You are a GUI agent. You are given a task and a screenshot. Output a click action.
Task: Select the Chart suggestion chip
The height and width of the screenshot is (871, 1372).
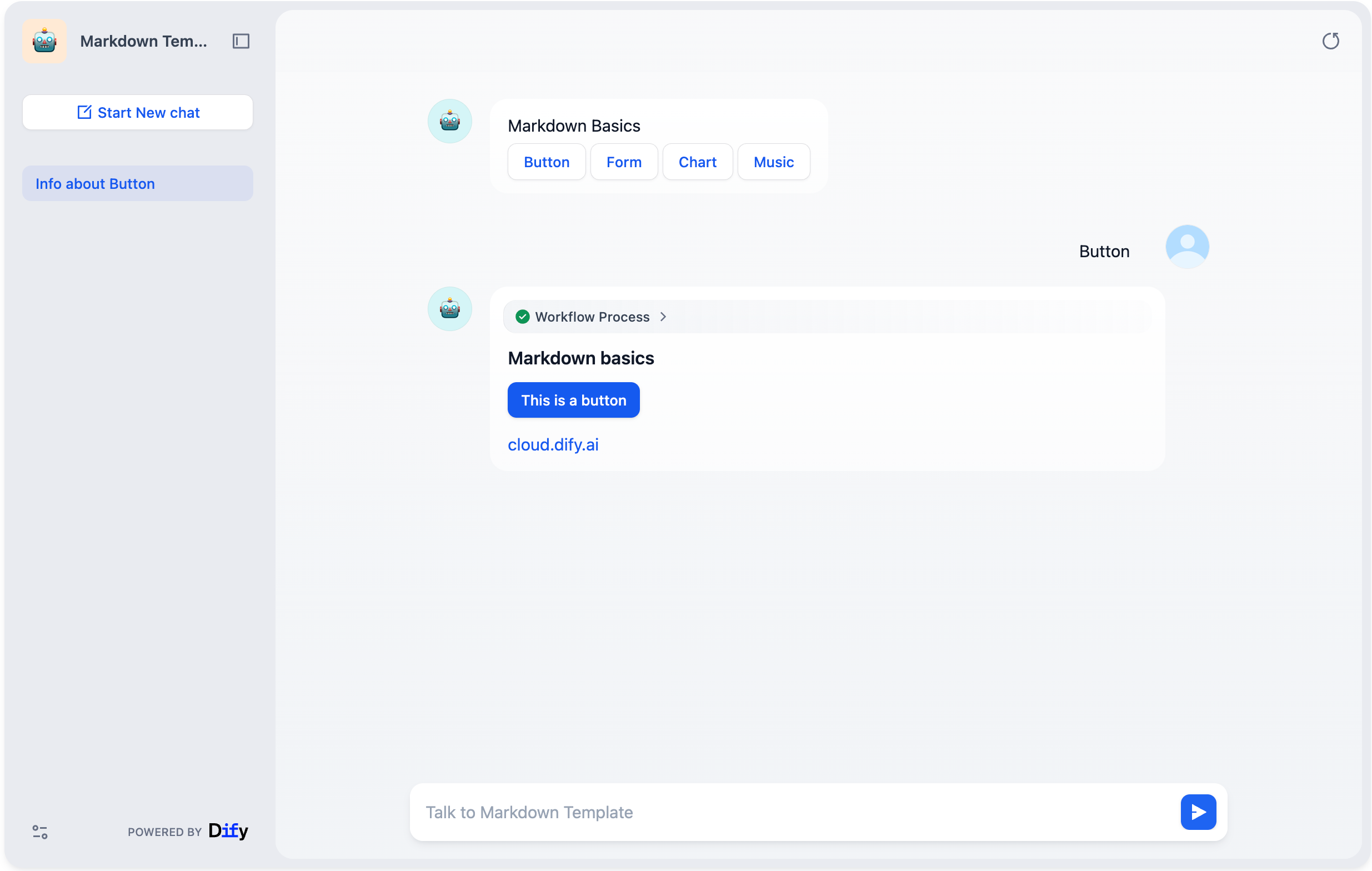(x=697, y=162)
